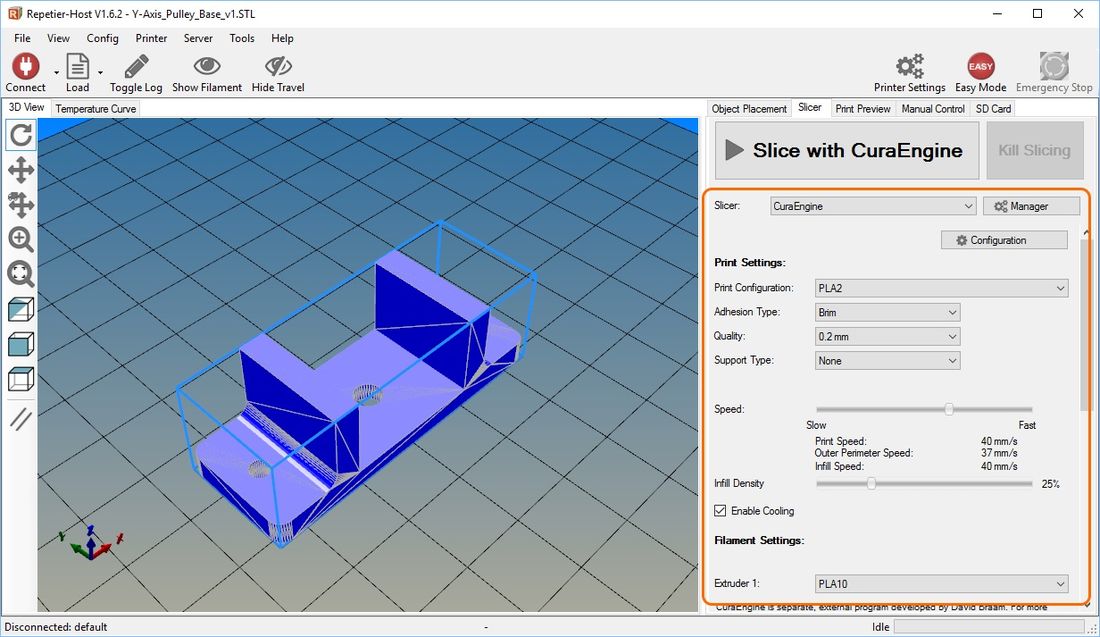Select the Move object tool
The height and width of the screenshot is (637, 1100).
[x=21, y=204]
